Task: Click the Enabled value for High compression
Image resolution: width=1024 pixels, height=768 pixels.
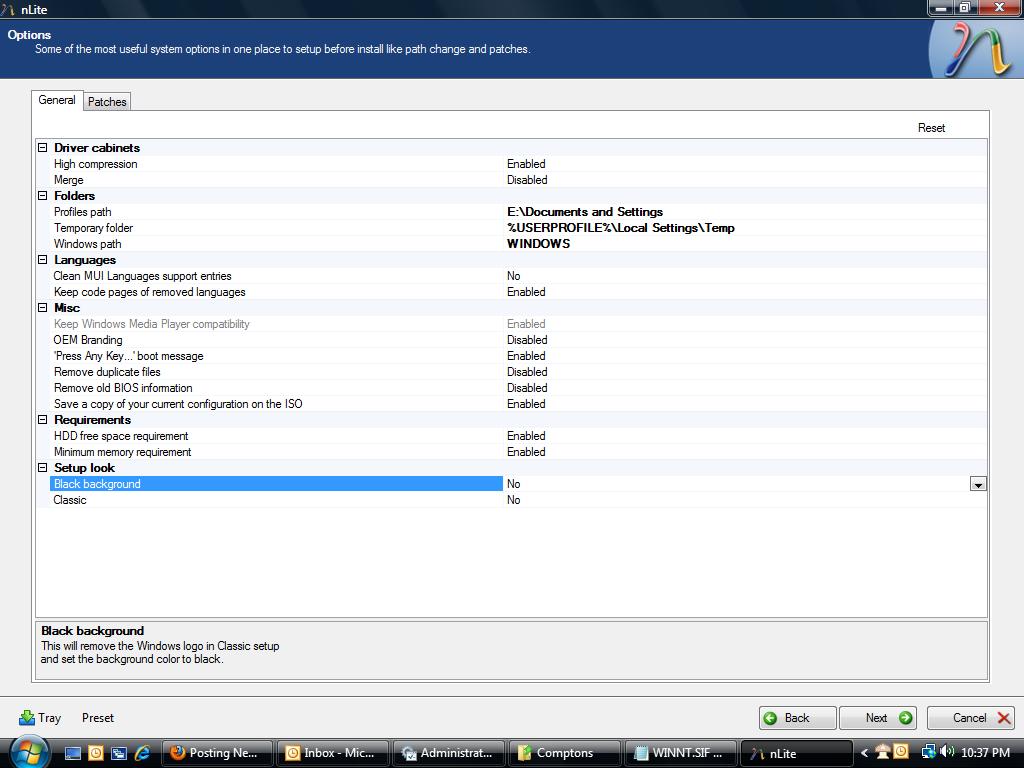Action: (526, 164)
